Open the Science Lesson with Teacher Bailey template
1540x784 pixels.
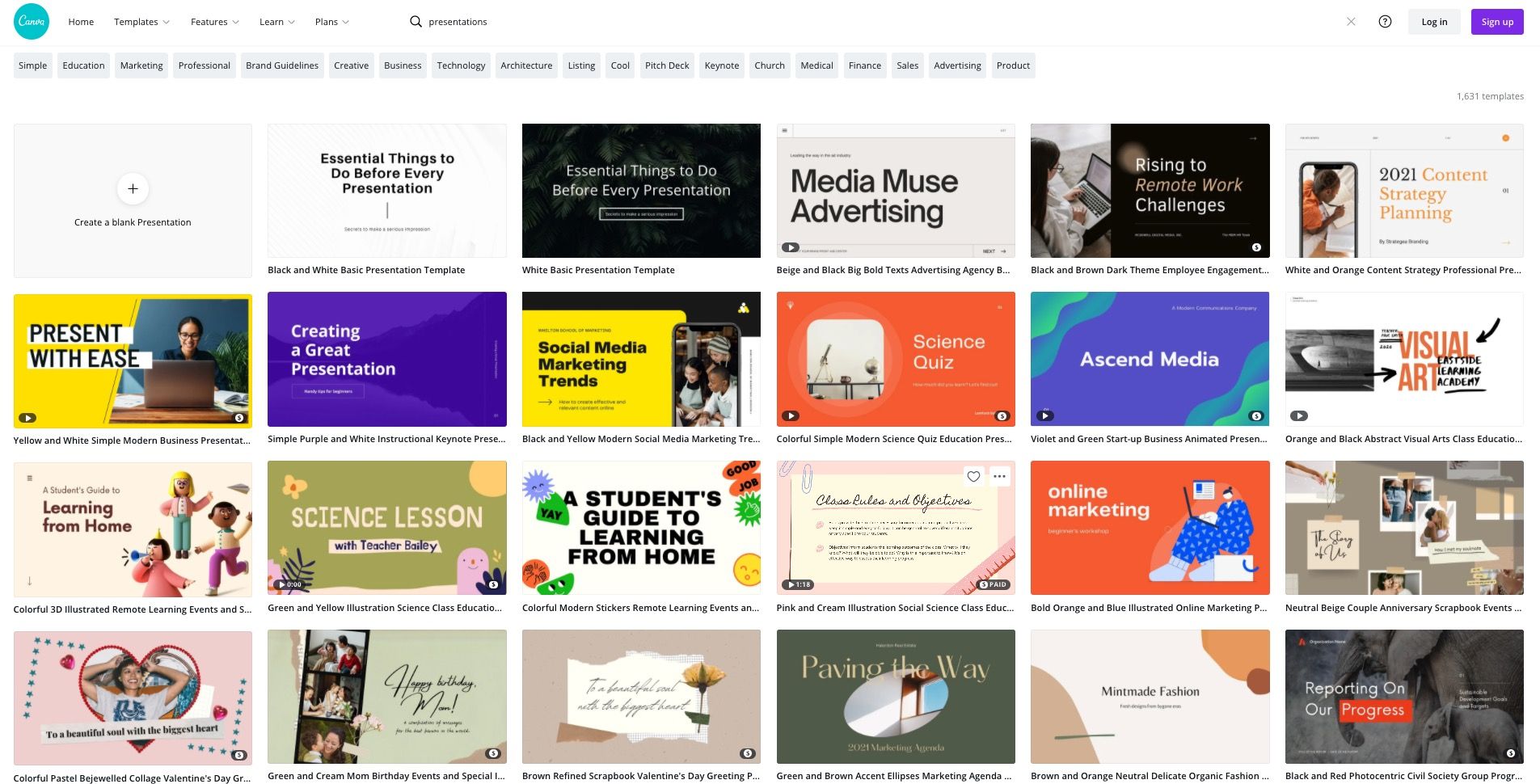[386, 527]
